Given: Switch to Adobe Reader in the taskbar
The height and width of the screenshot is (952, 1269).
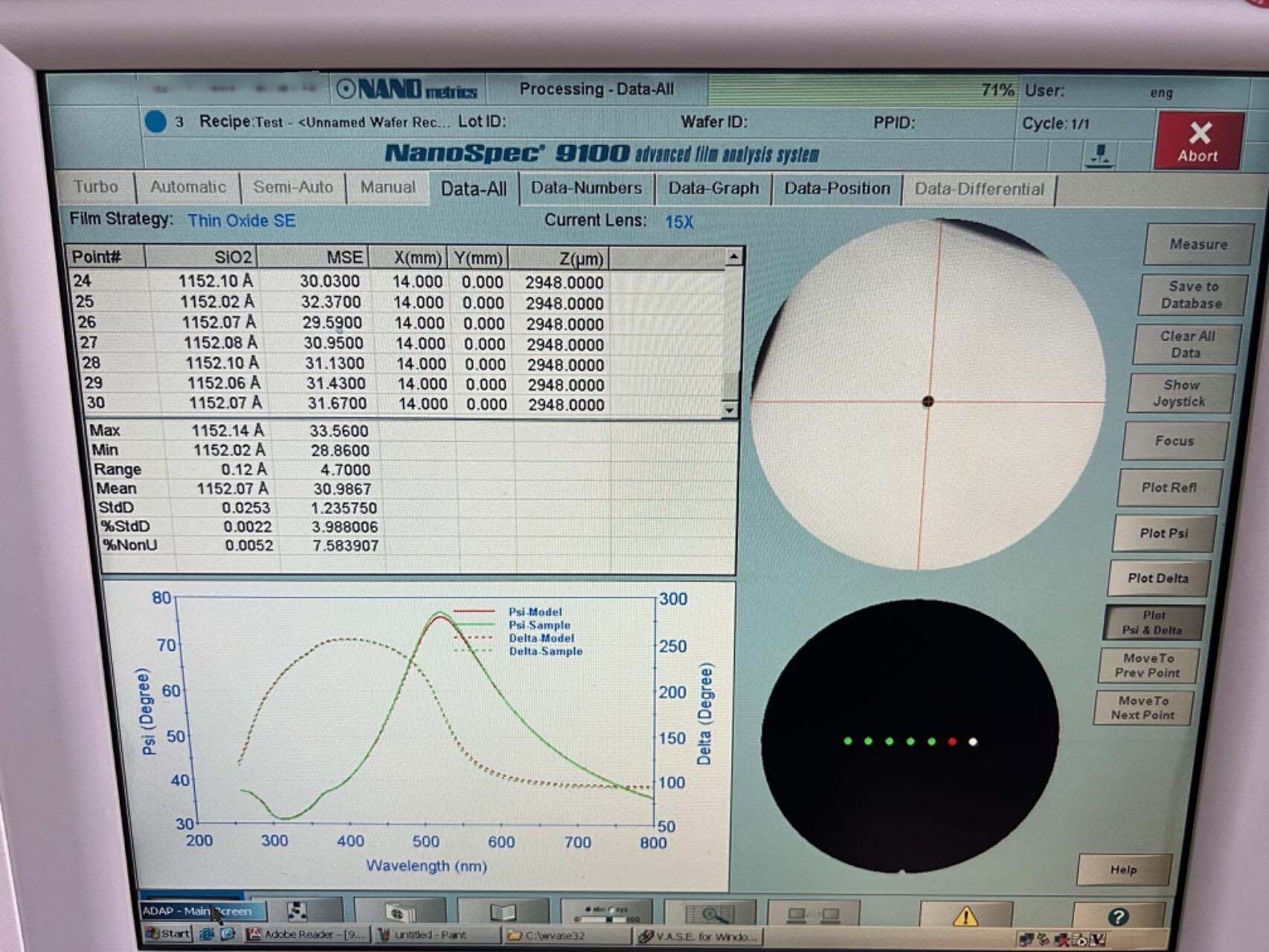Looking at the screenshot, I should 307,934.
